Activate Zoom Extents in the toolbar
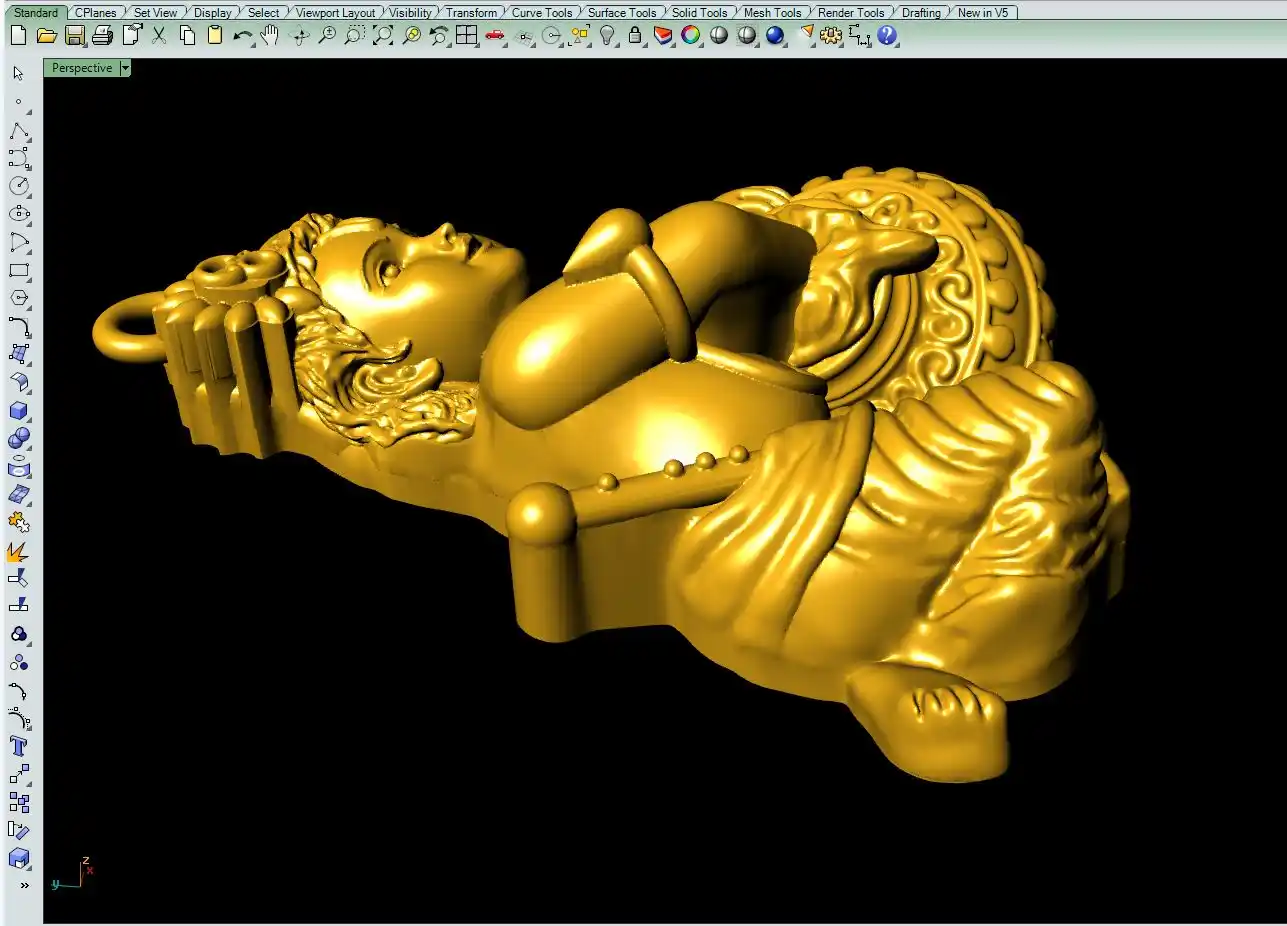 (383, 36)
